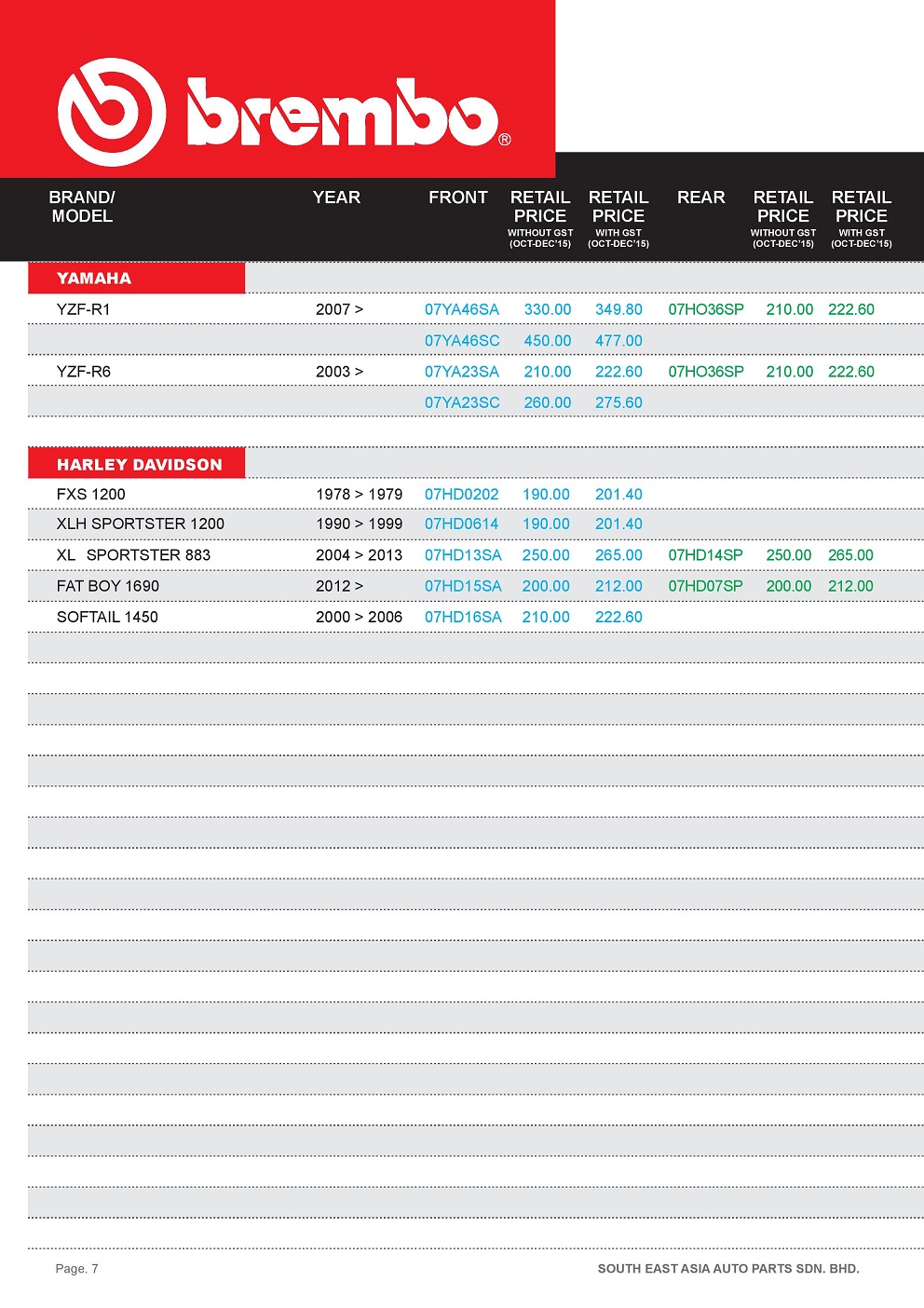This screenshot has width=924, height=1308.
Task: Click South East Asia Auto Parts footer text
Action: (x=728, y=1269)
